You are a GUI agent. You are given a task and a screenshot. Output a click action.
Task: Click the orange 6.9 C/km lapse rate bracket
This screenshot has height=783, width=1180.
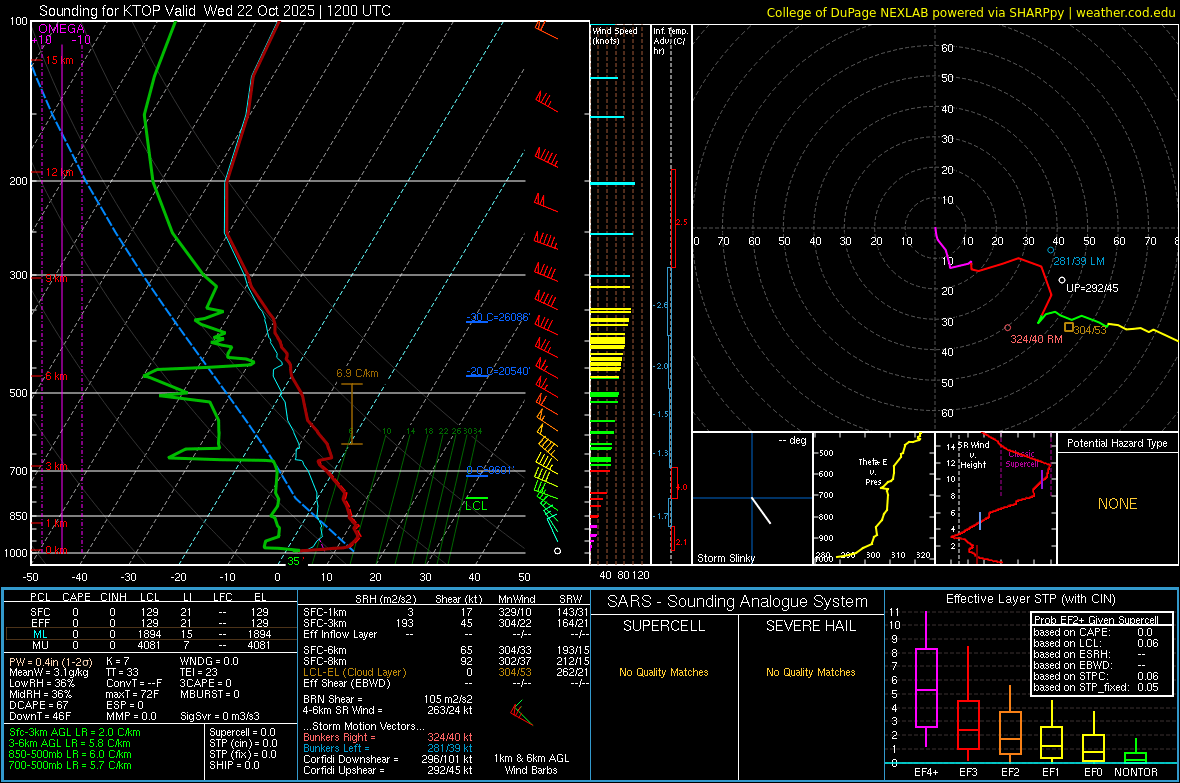point(351,414)
